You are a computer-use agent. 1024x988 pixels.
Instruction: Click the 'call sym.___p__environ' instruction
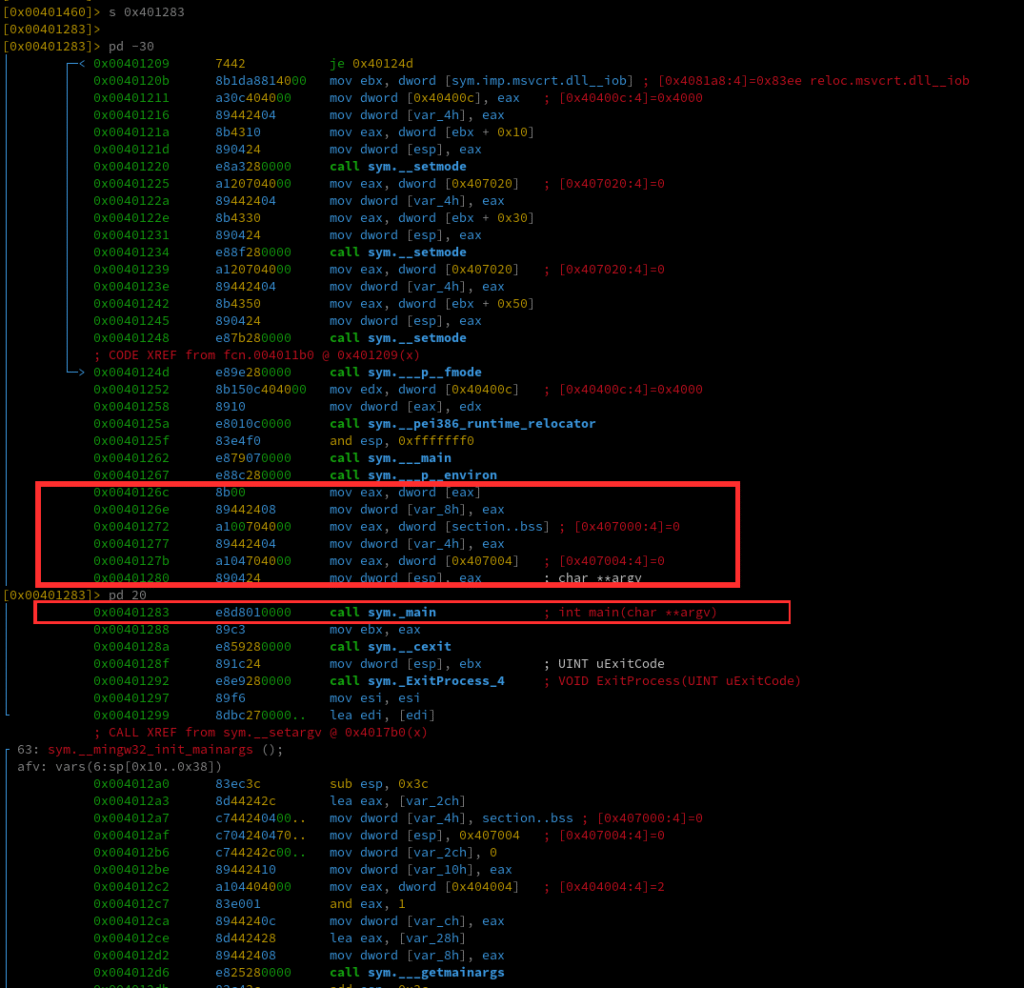[413, 474]
